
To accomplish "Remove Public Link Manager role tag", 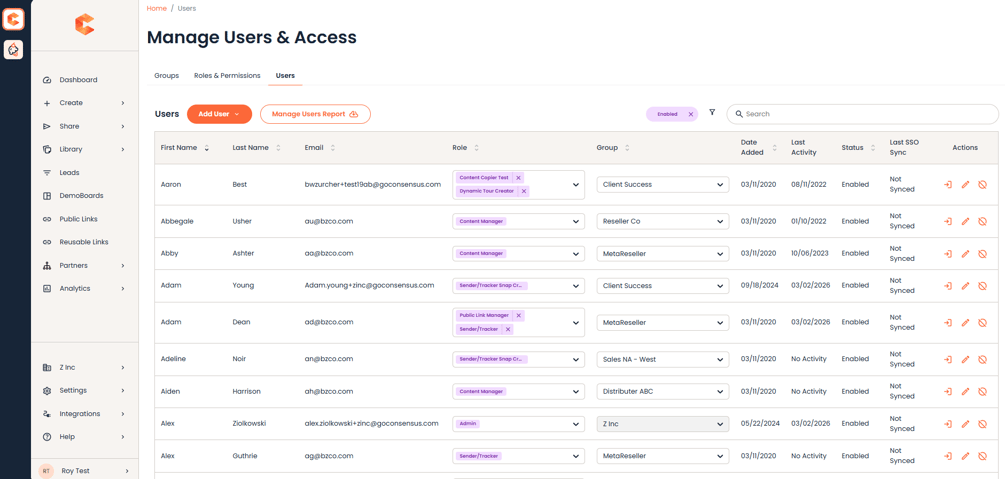I will click(x=519, y=315).
